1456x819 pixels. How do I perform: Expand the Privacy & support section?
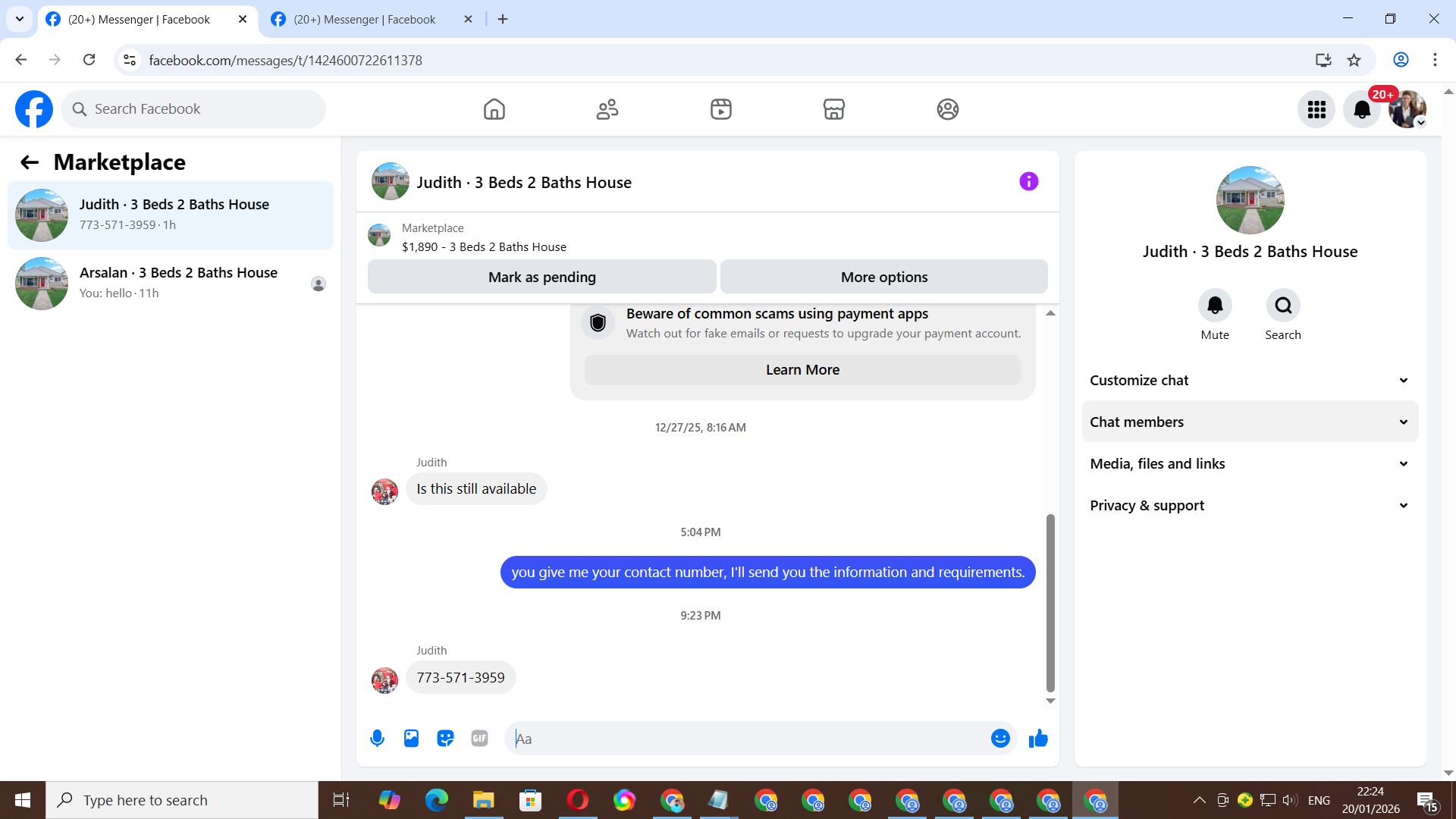[x=1250, y=505]
